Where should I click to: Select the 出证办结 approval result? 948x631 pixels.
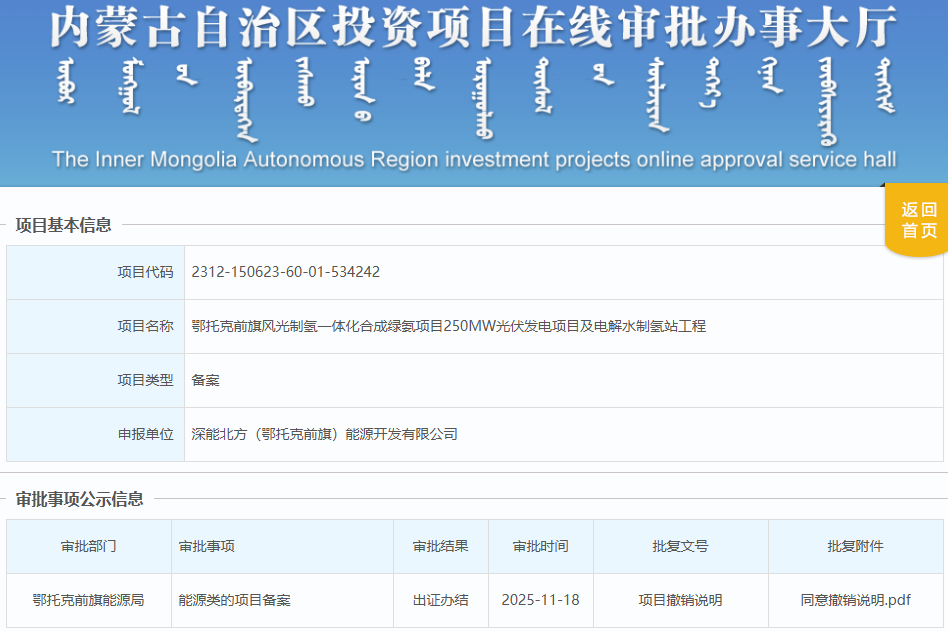439,601
